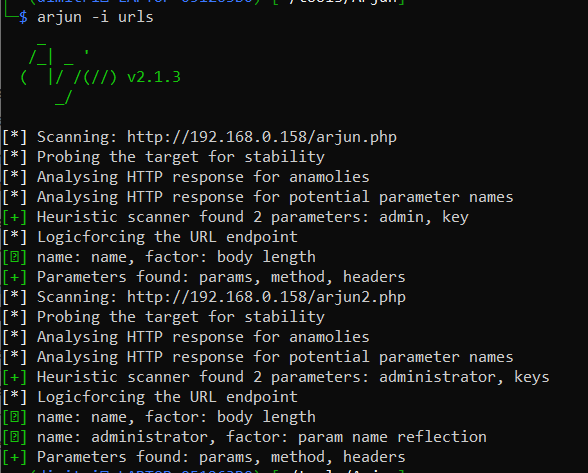Screen dimensions: 588x473
Task: Click the blue dollar prompt symbol
Action: (x=23, y=17)
